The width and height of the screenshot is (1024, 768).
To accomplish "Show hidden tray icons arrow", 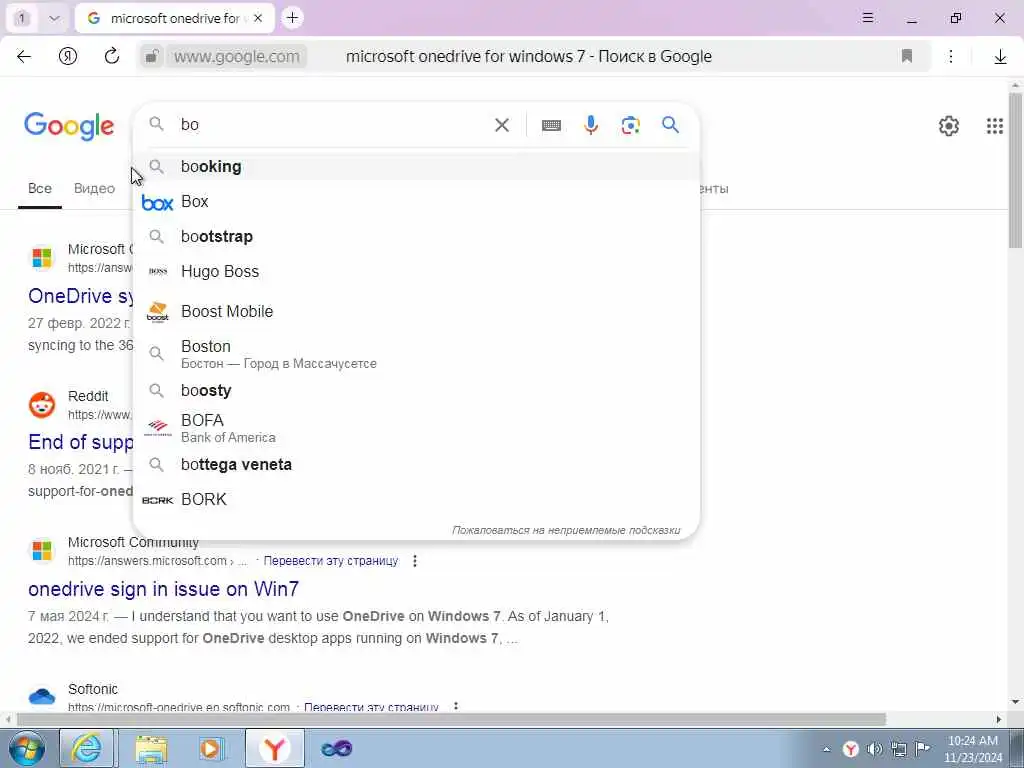I will point(826,749).
